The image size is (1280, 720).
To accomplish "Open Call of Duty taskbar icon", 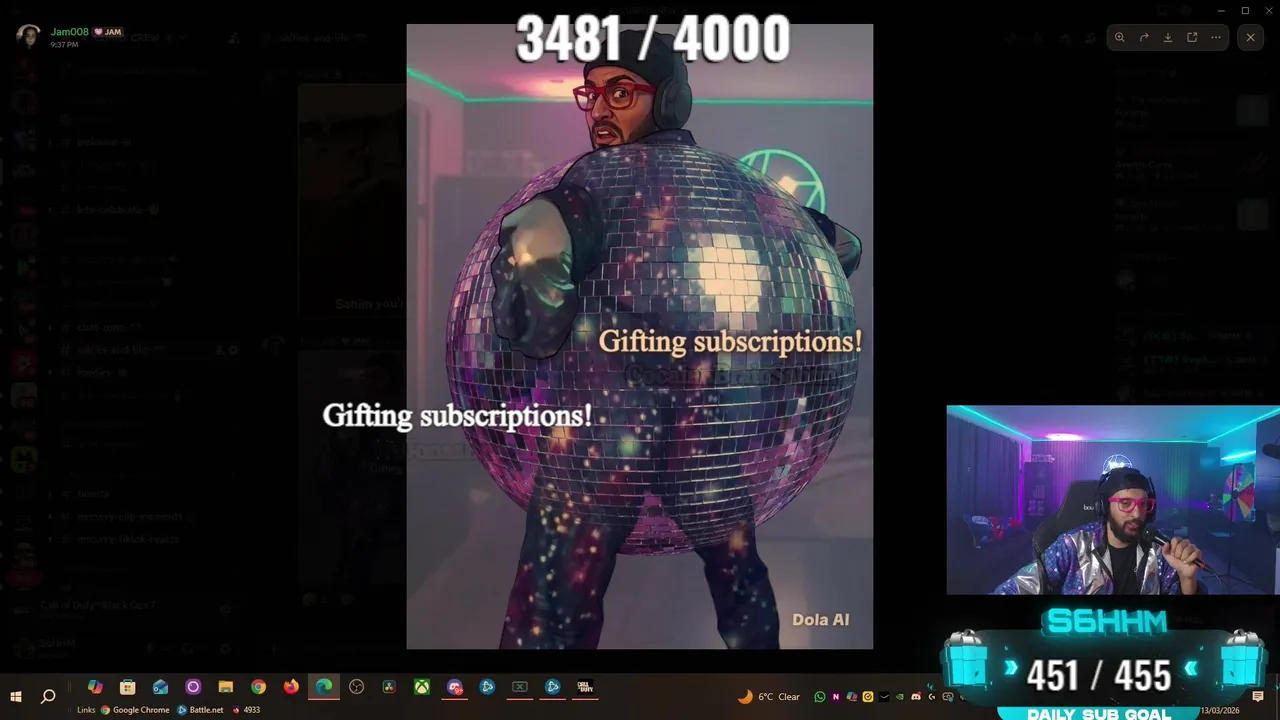I will pos(585,687).
